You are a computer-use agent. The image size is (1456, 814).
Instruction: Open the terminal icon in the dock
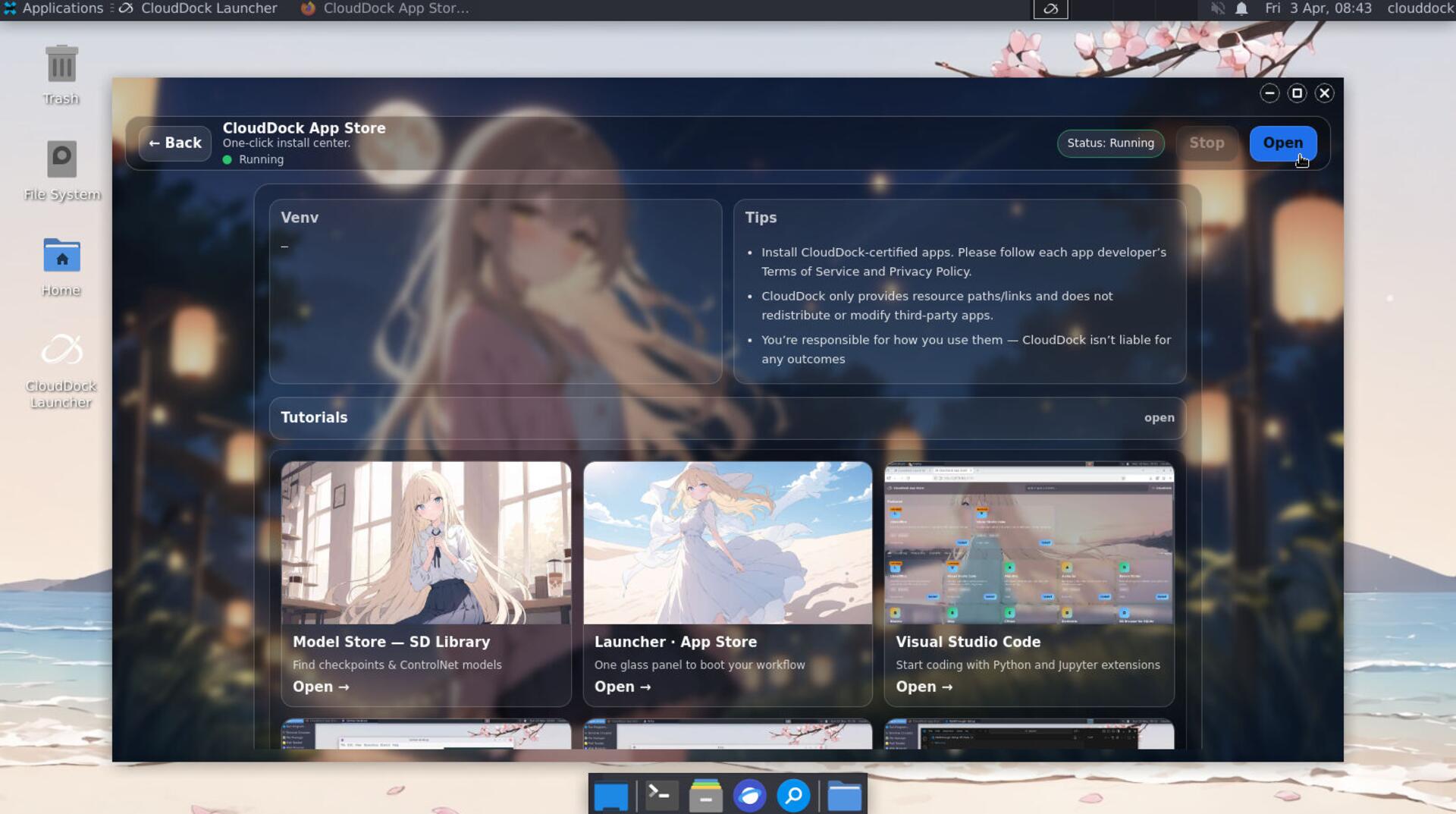click(x=661, y=796)
